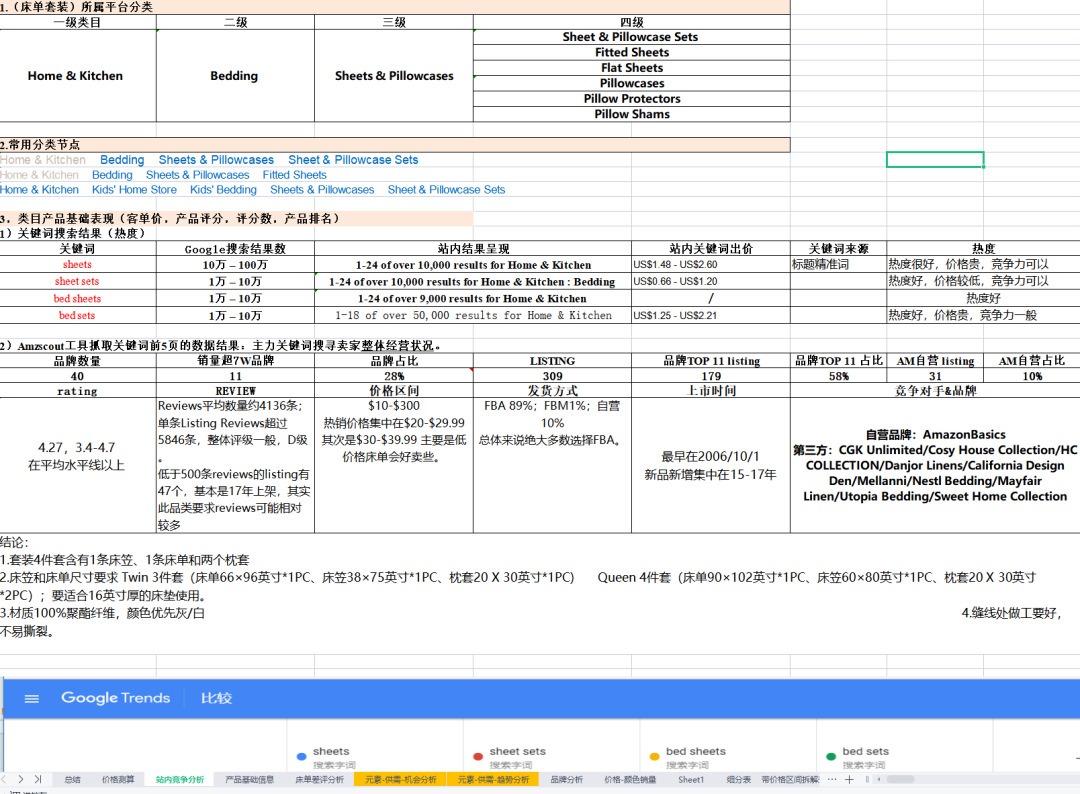
Task: Select the Bedding merged category cell
Action: click(235, 76)
